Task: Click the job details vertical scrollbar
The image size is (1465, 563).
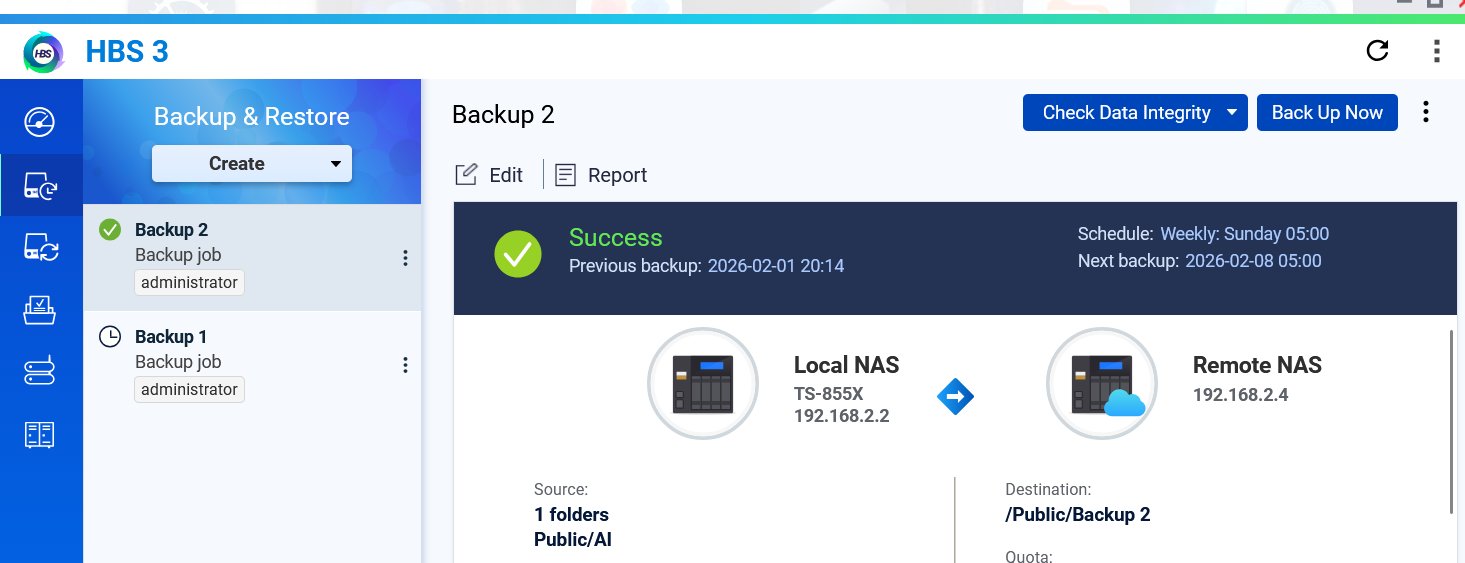Action: tap(1451, 420)
